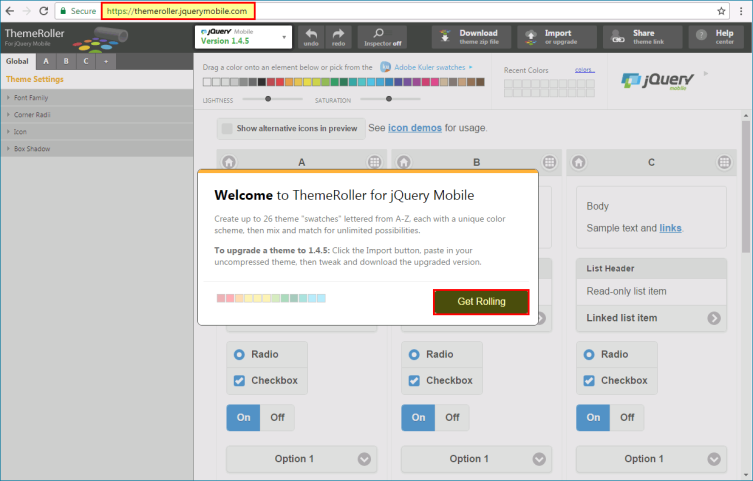Open the Option 1 select in swatch C

651,459
